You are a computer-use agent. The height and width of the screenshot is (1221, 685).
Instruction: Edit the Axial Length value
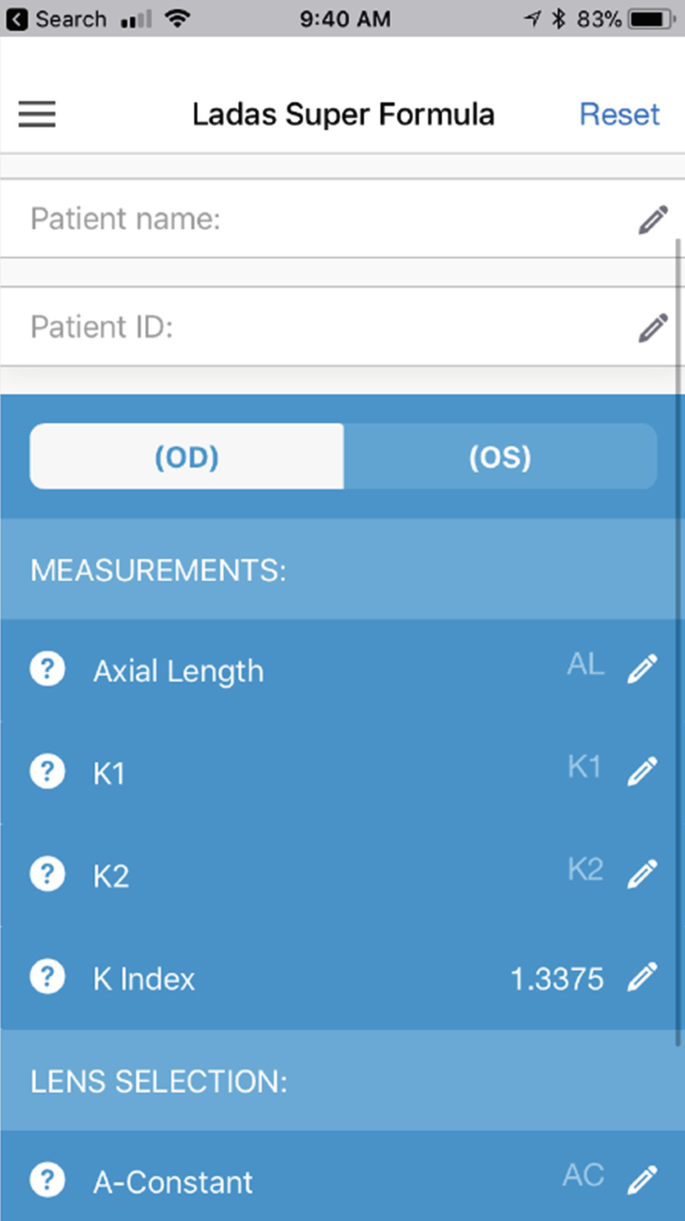click(642, 669)
